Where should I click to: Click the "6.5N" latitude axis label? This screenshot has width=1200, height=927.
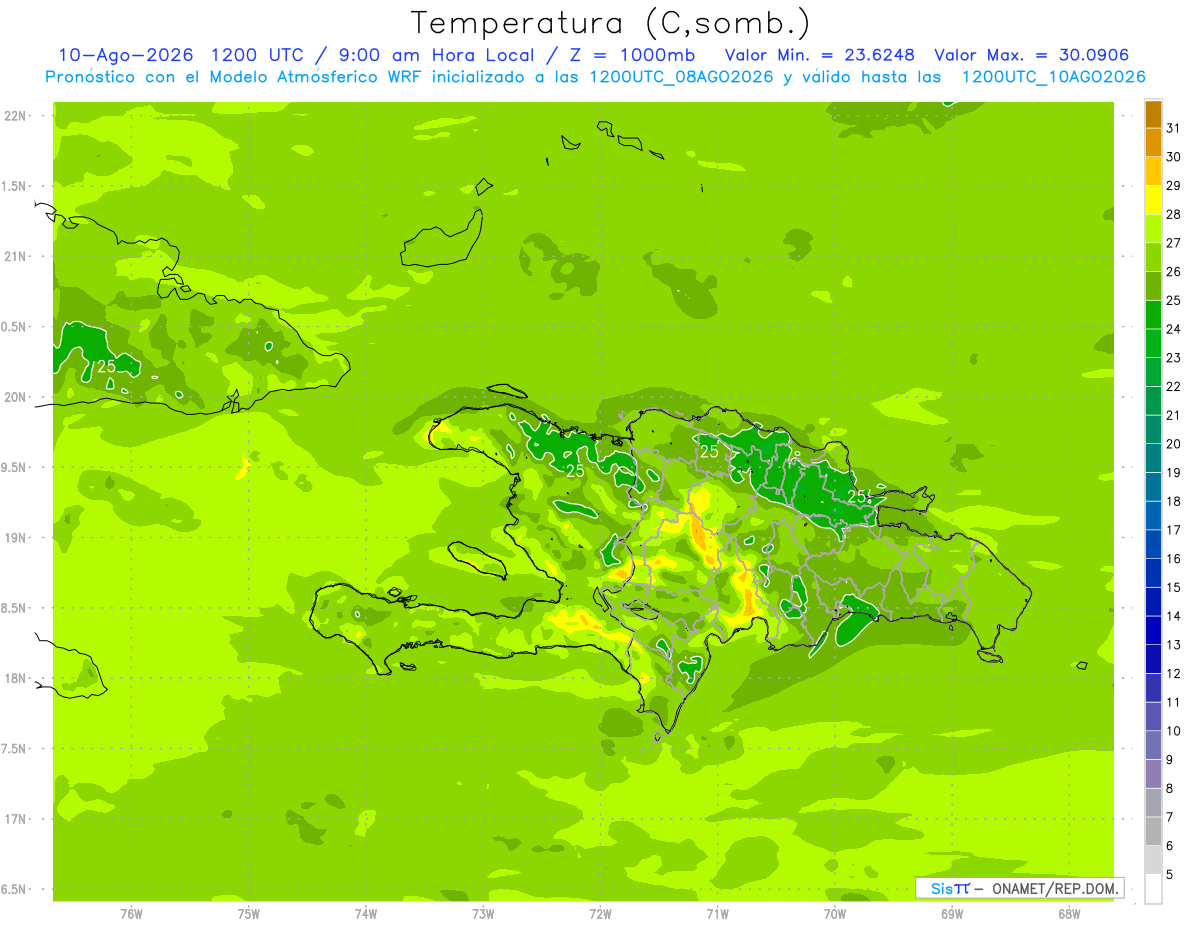point(15,889)
